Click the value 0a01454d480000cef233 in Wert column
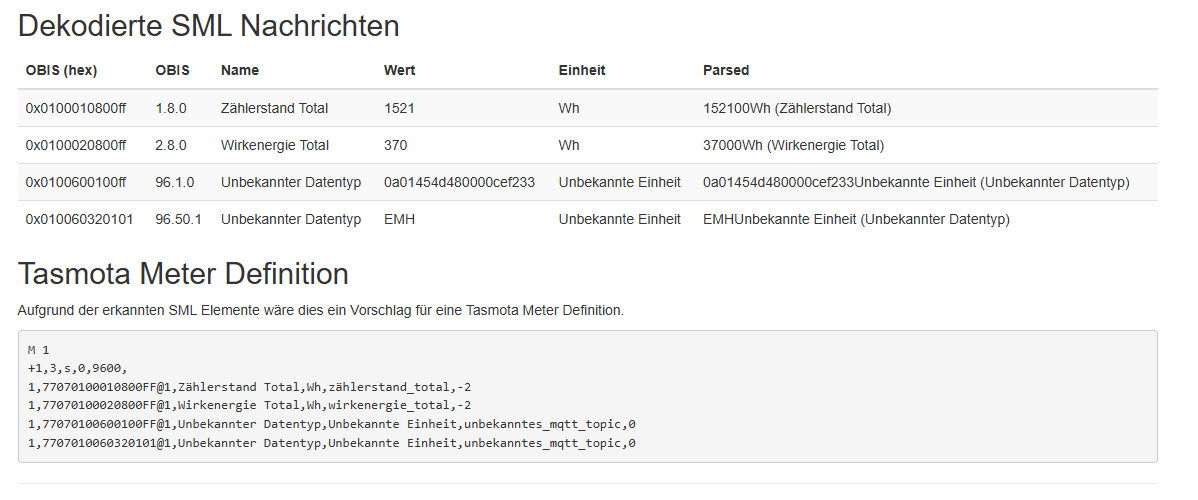This screenshot has height=500, width=1198. pos(459,182)
